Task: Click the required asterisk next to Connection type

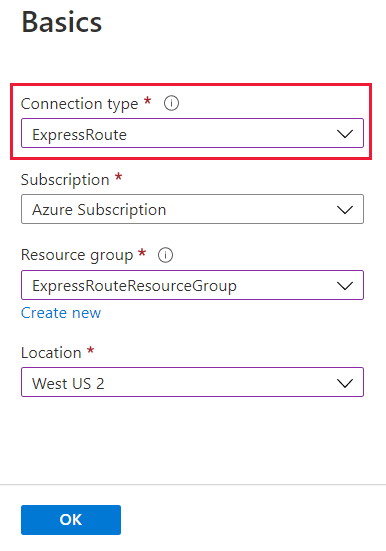Action: (x=148, y=101)
